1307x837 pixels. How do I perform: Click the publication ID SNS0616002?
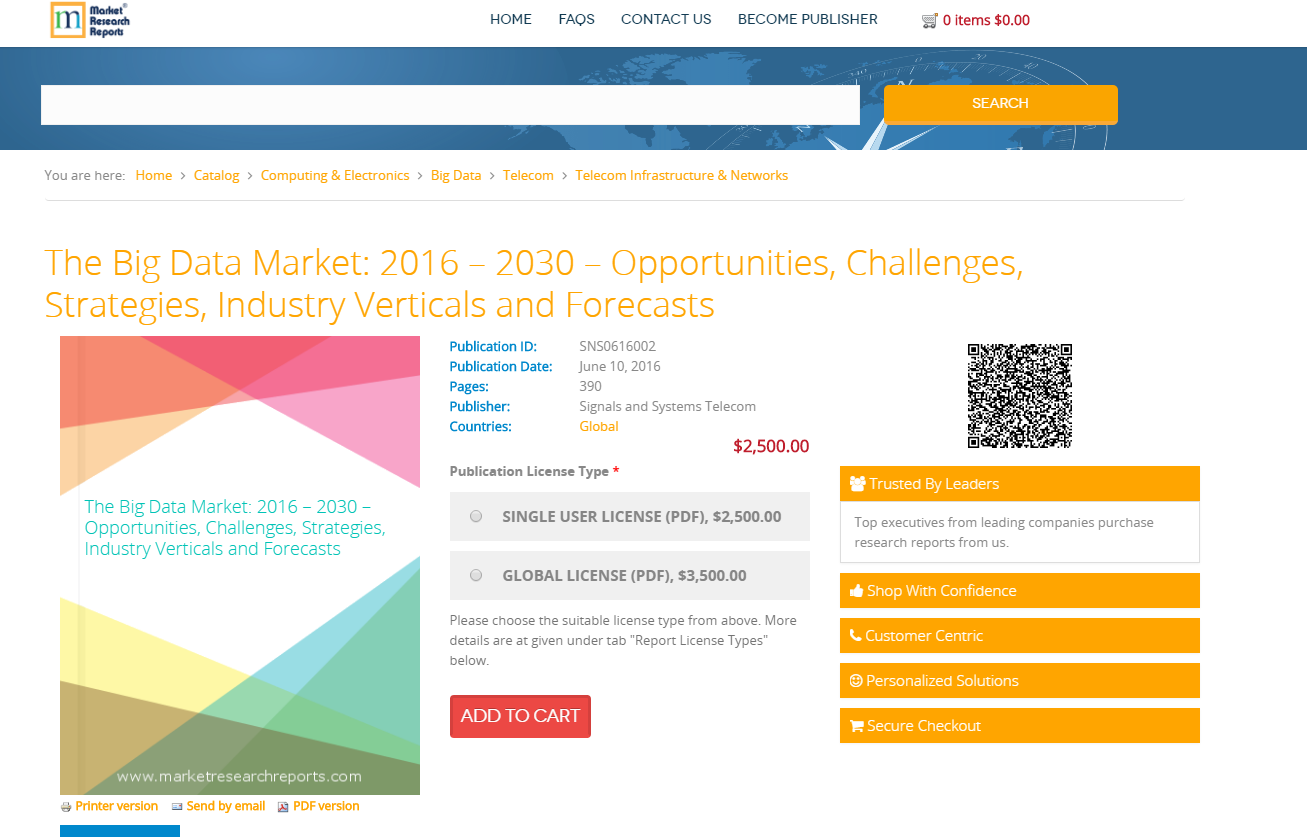pyautogui.click(x=617, y=346)
